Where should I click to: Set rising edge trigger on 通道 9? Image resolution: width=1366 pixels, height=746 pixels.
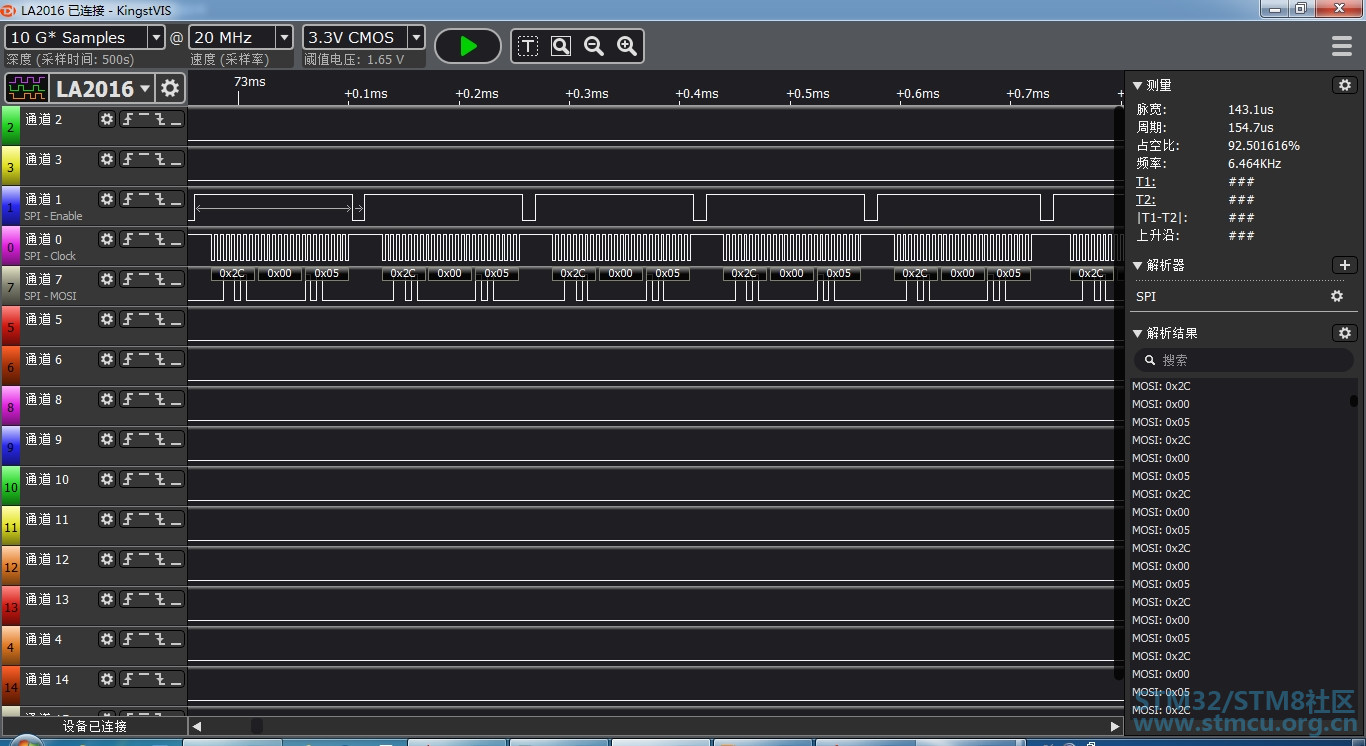[128, 439]
